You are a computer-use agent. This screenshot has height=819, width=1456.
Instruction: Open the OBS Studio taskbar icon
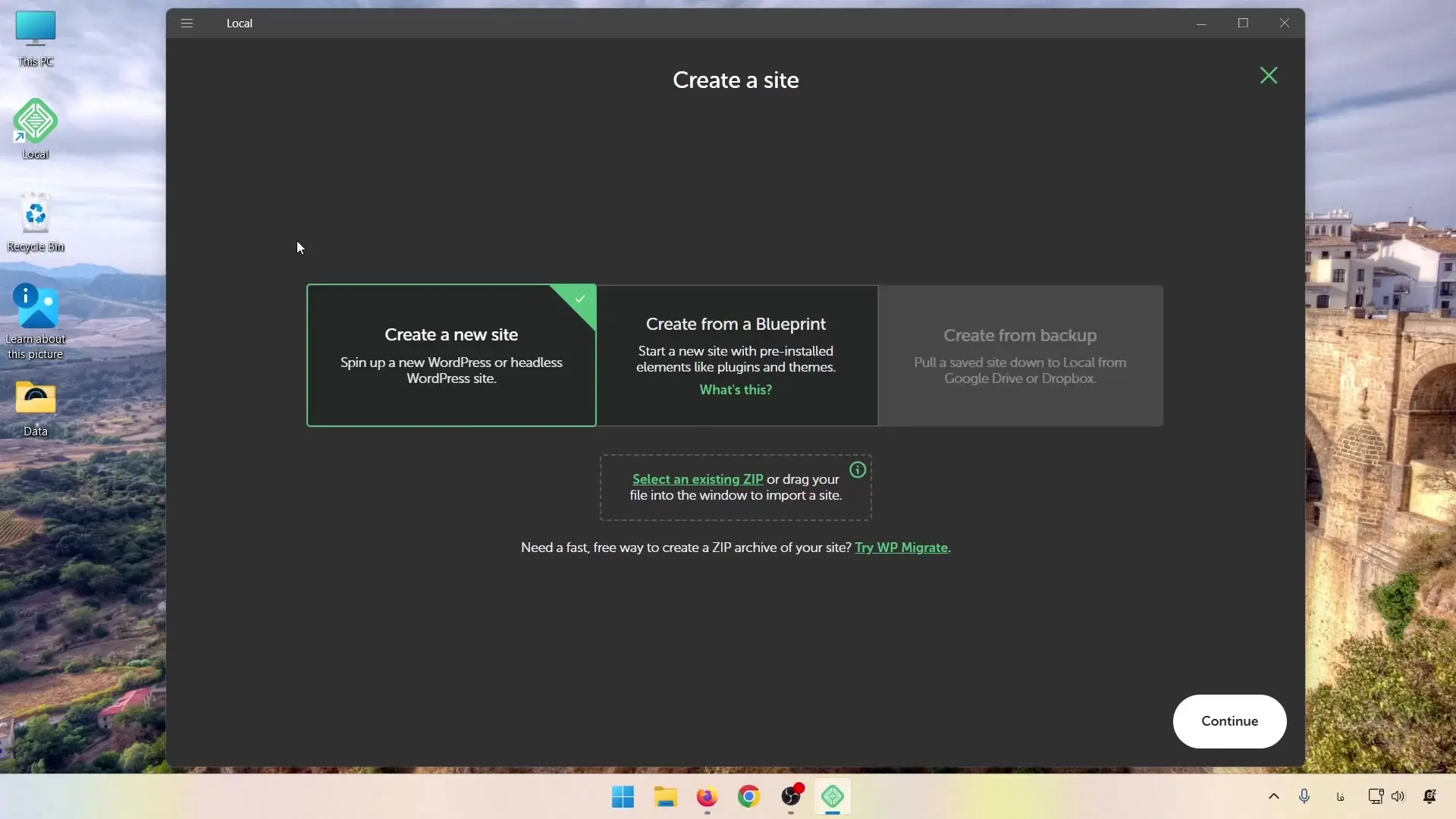point(791,796)
